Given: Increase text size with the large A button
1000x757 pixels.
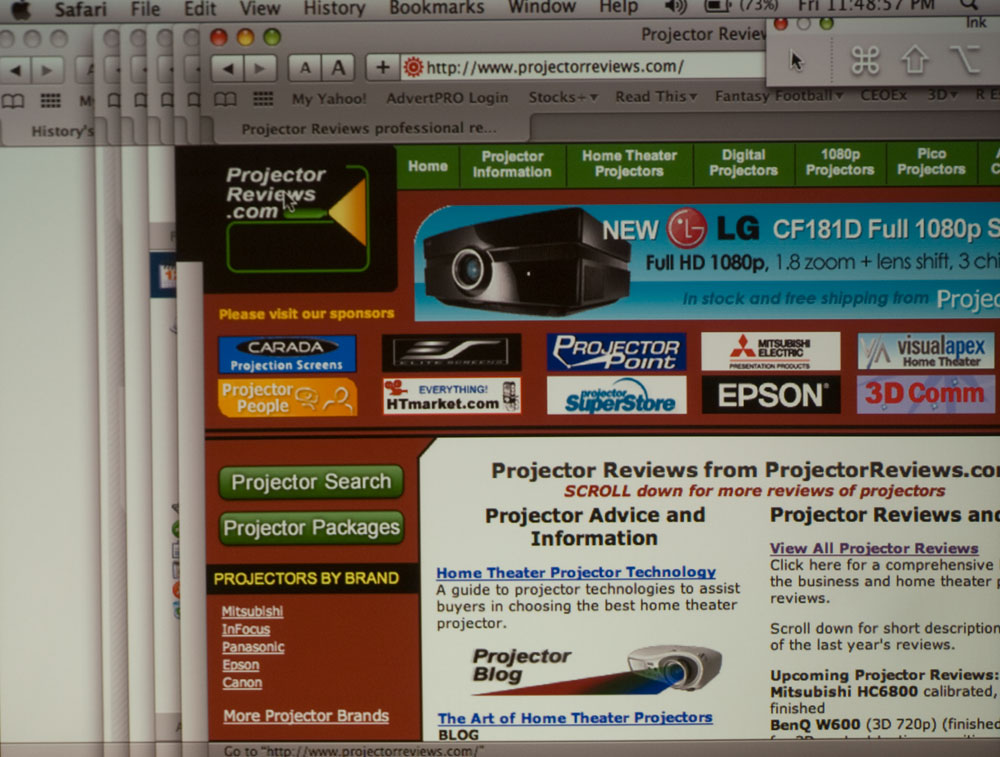Looking at the screenshot, I should pyautogui.click(x=338, y=68).
